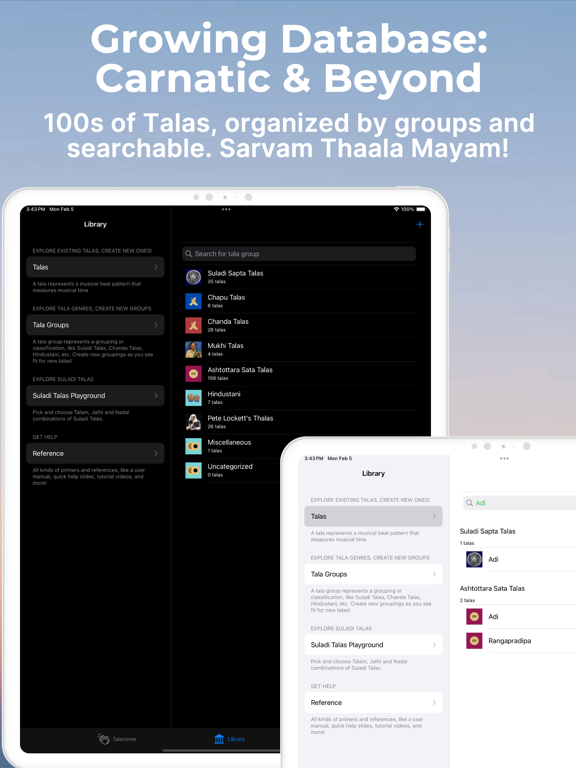This screenshot has width=576, height=768.
Task: Select 'Ashtottara Sata Talas' row in dark iPad
Action: (x=240, y=370)
